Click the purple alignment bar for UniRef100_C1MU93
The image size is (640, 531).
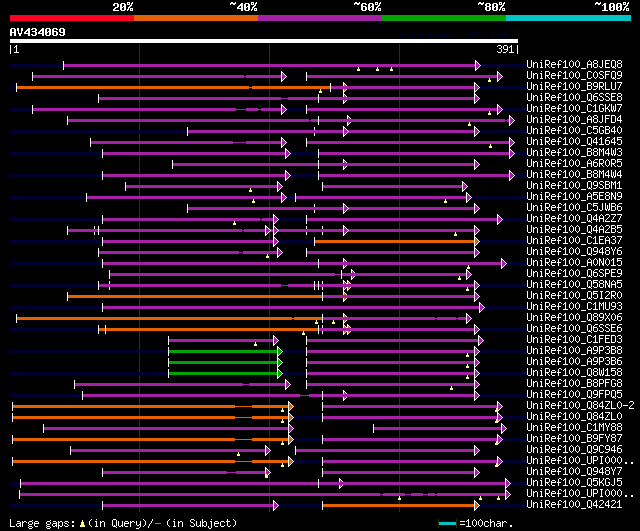[291, 307]
